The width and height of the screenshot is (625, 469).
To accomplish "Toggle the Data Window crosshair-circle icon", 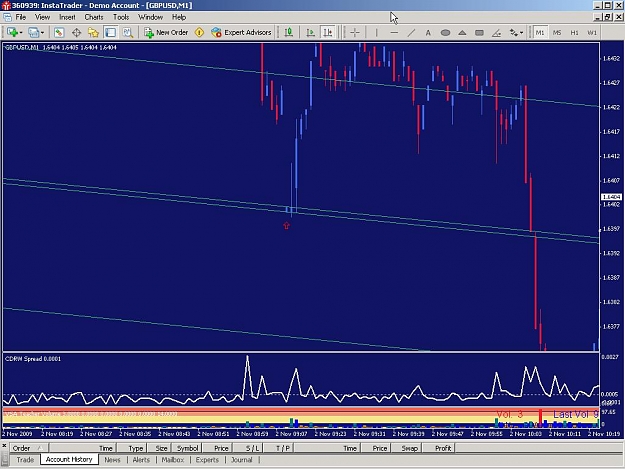I will pyautogui.click(x=76, y=32).
